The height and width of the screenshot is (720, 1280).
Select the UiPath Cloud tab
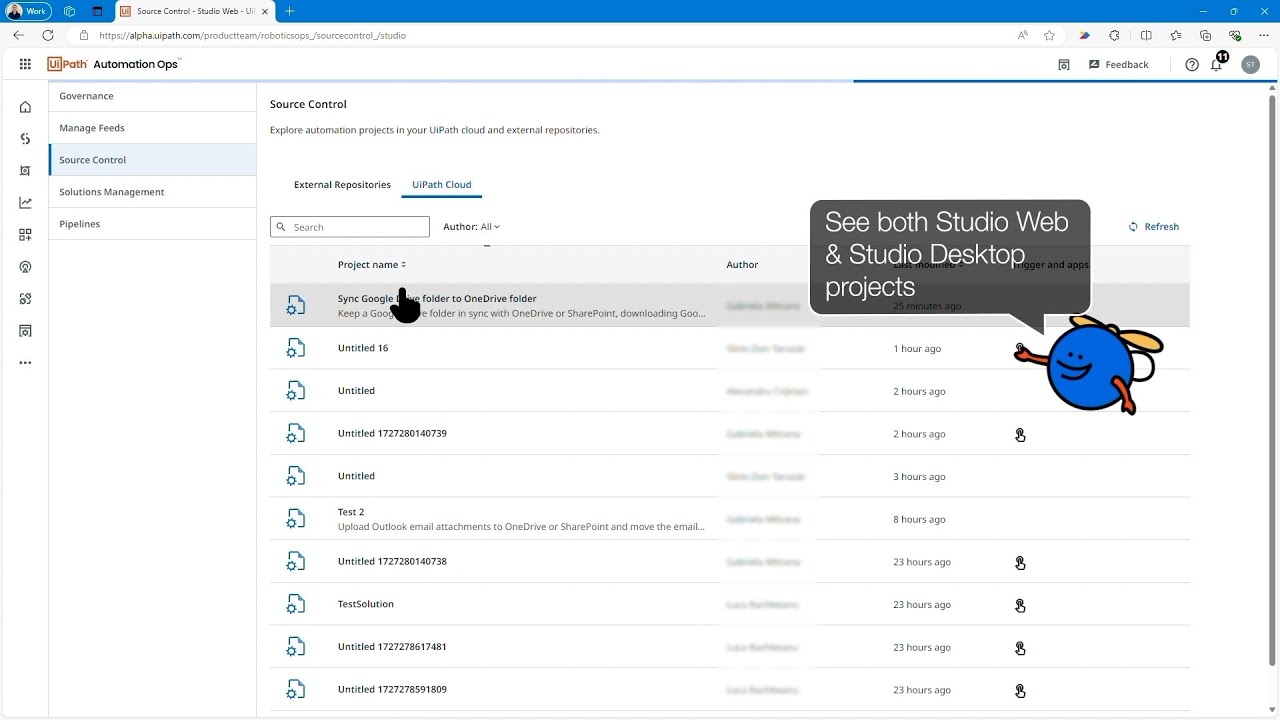pyautogui.click(x=441, y=185)
